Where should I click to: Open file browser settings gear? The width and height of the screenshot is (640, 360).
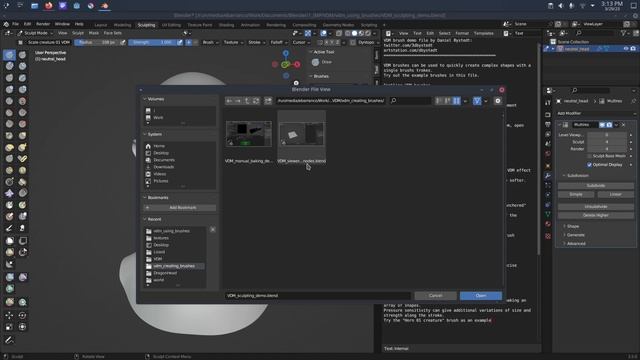click(498, 100)
